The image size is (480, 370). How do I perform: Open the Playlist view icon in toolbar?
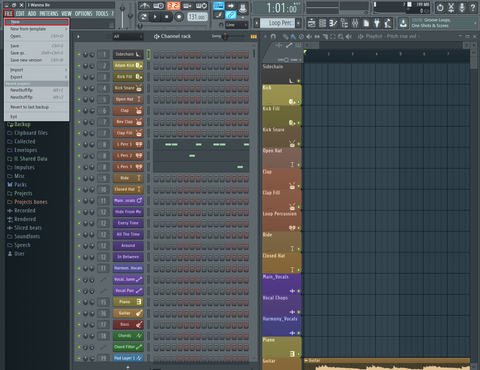(x=311, y=23)
